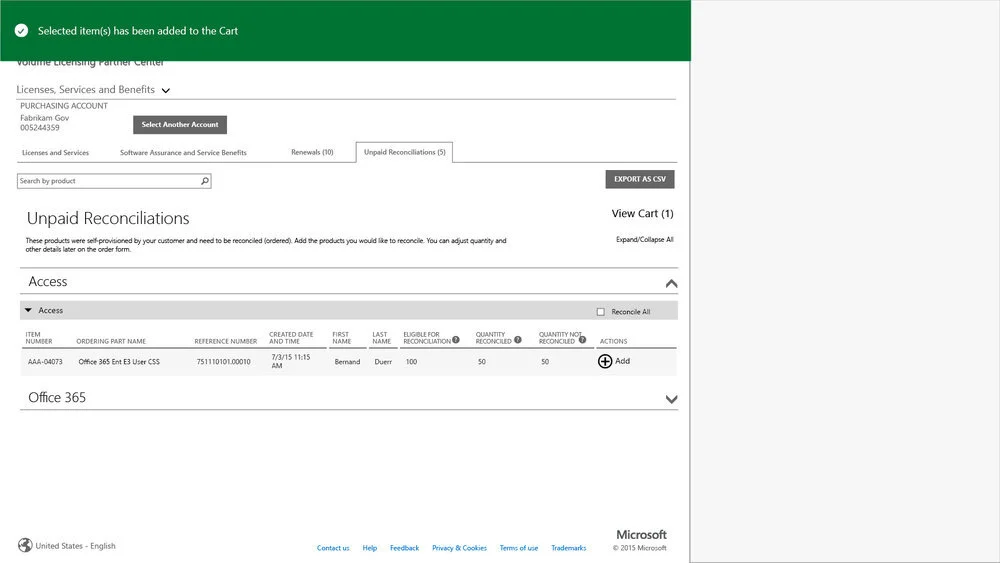Click United States - English language selector

click(x=75, y=546)
